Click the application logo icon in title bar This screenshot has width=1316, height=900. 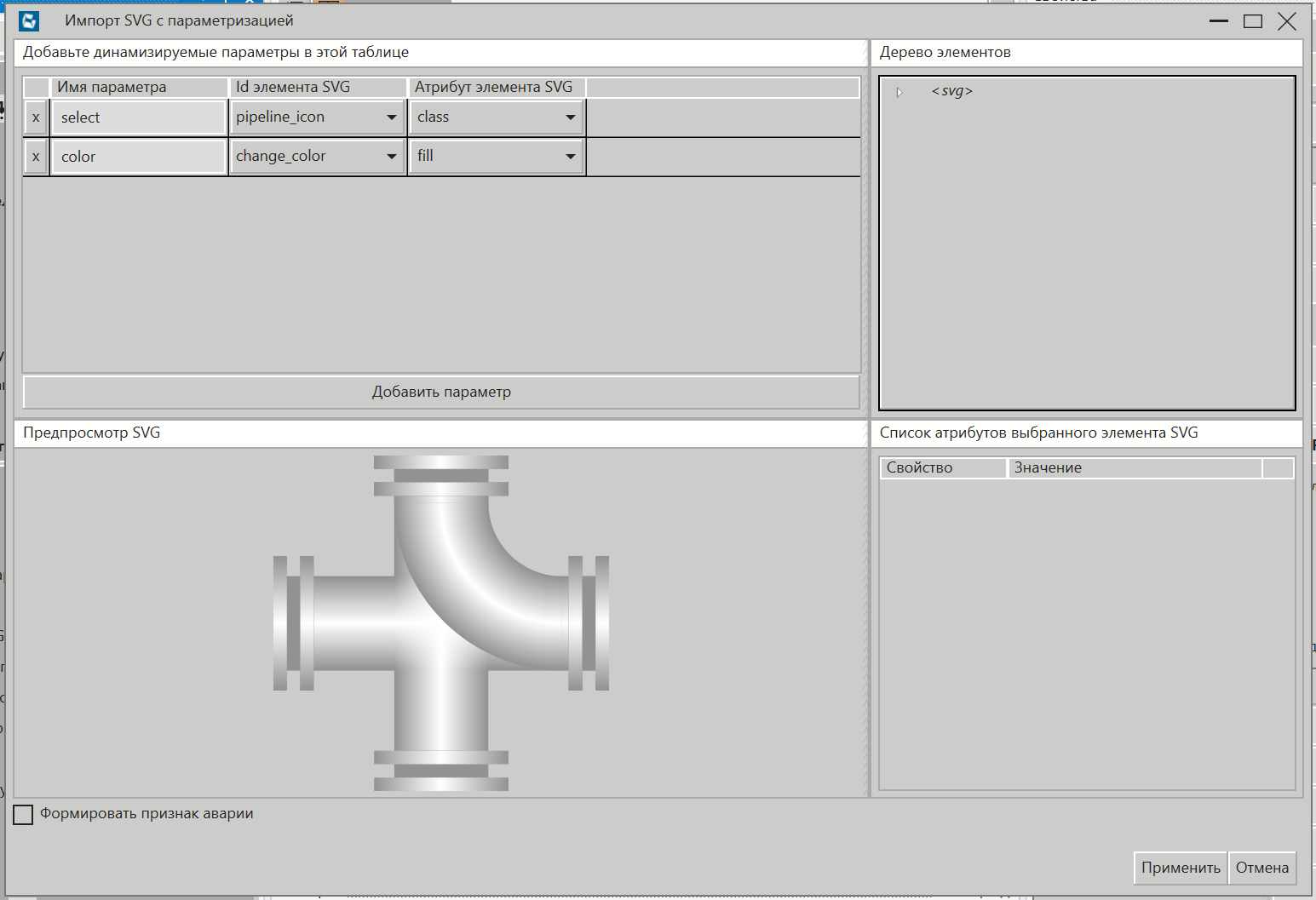coord(29,21)
